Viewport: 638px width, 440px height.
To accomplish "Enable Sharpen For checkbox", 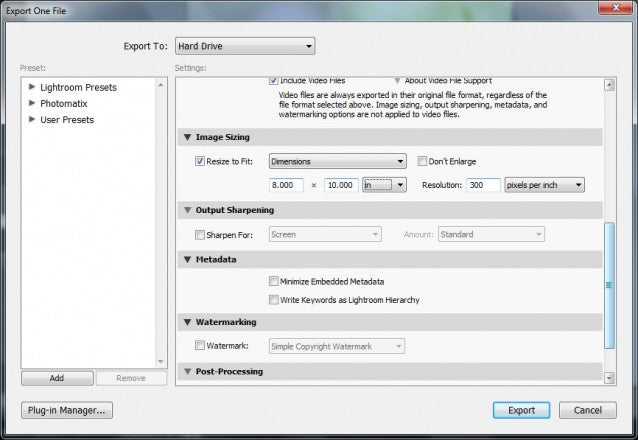I will point(199,235).
